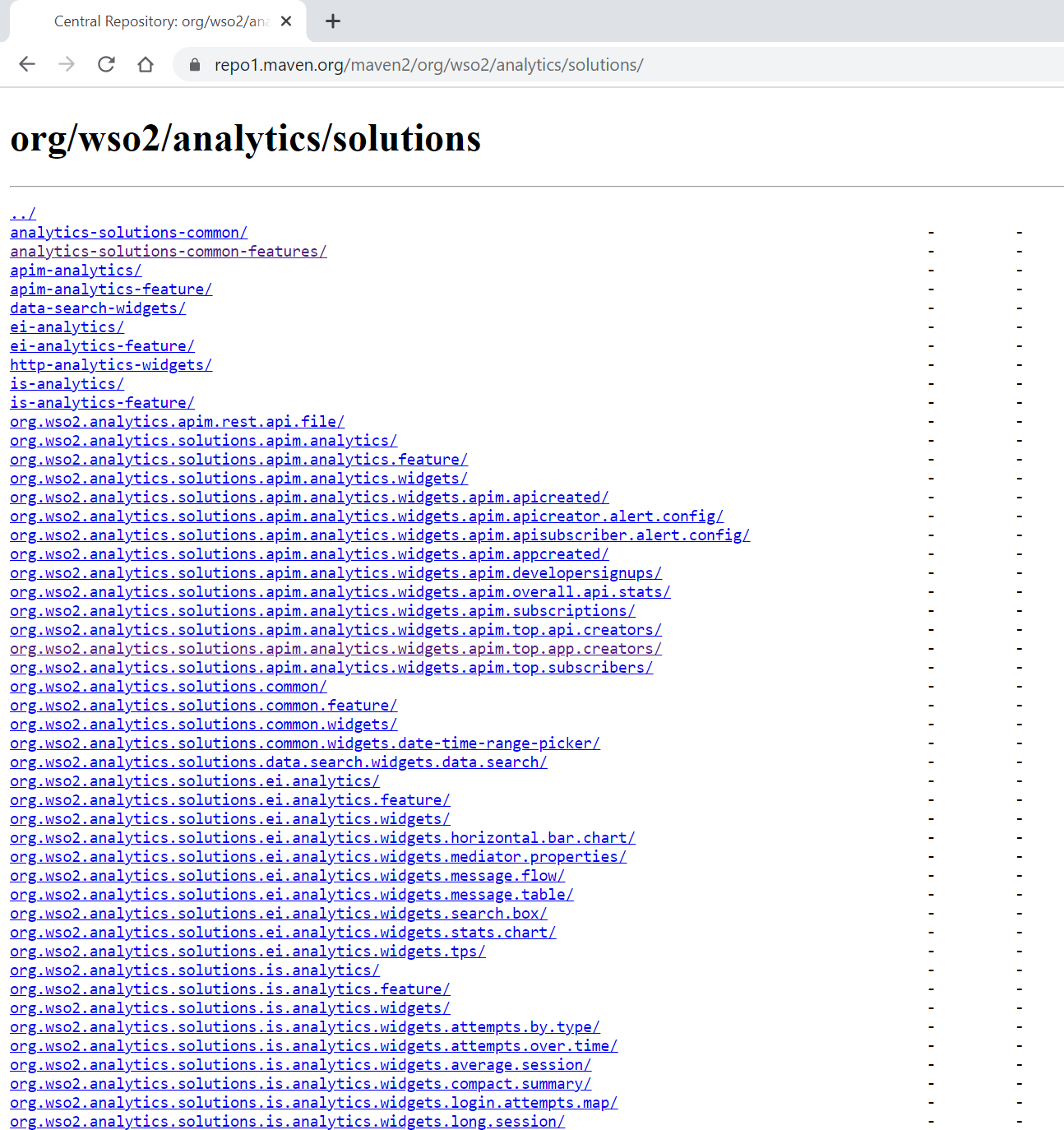Open apim-analytics-feature/ folder
Image resolution: width=1064 pixels, height=1130 pixels.
(x=111, y=289)
